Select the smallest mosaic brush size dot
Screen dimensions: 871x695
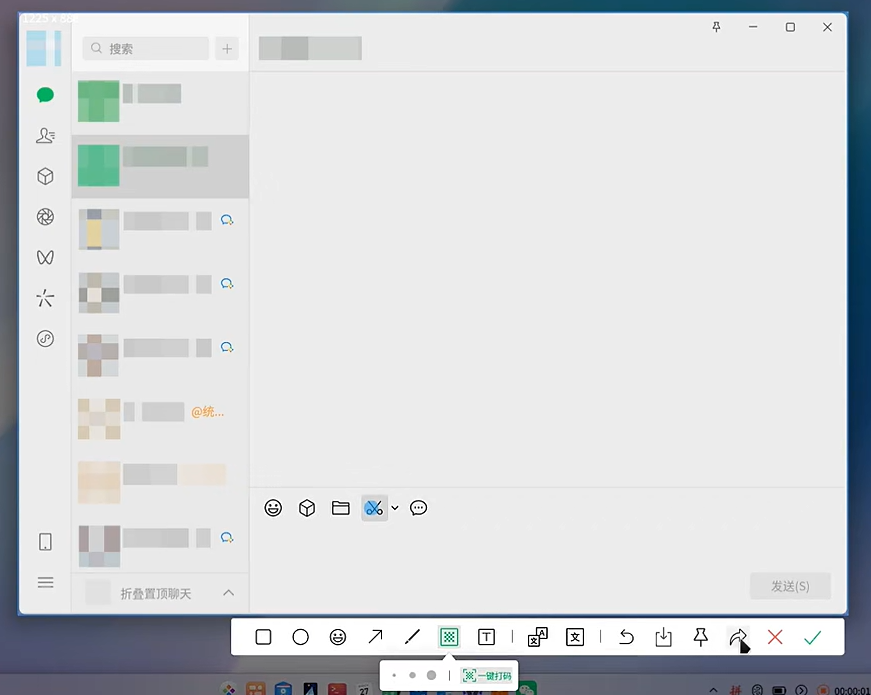click(395, 676)
